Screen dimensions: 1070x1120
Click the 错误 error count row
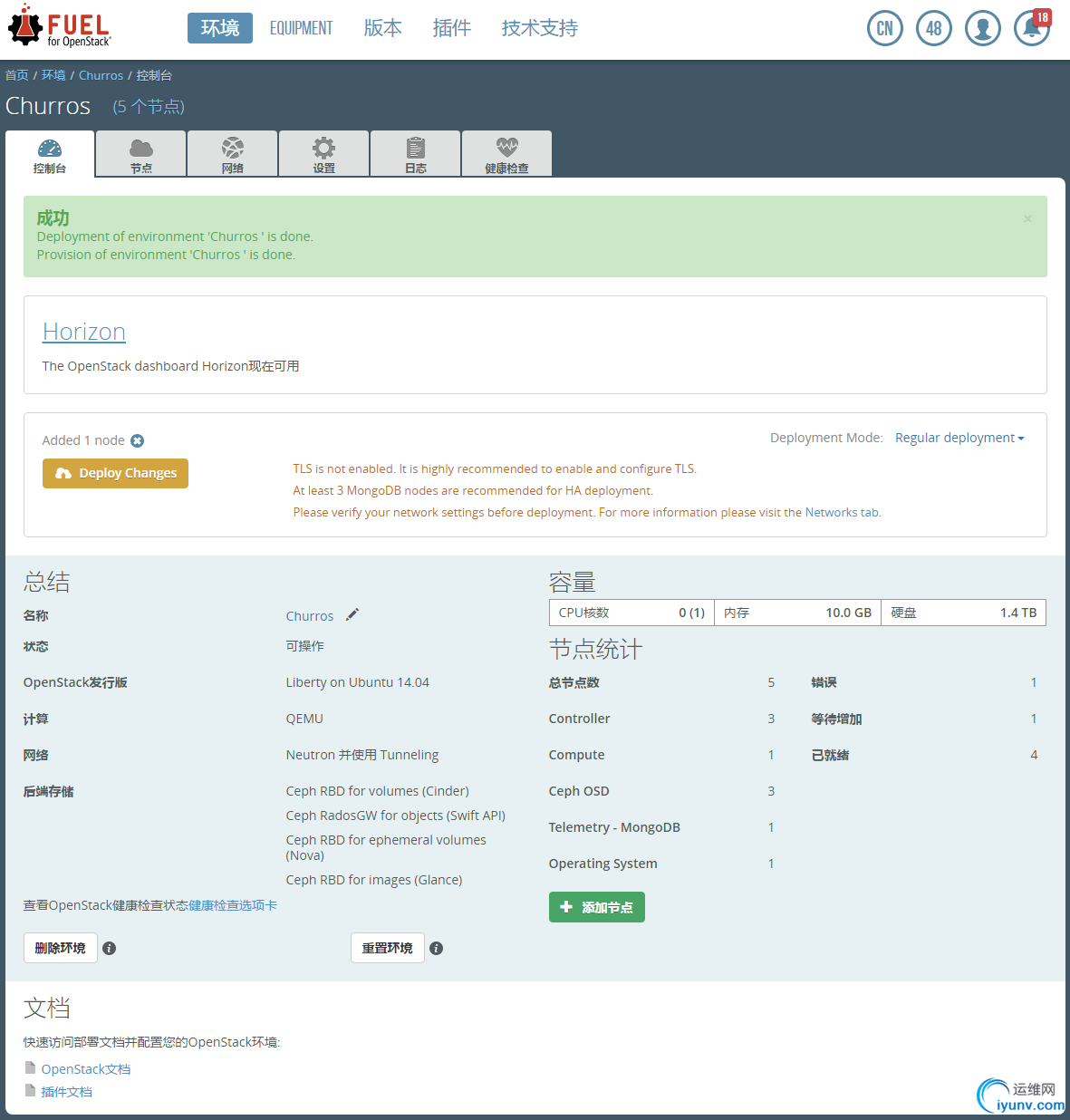924,682
